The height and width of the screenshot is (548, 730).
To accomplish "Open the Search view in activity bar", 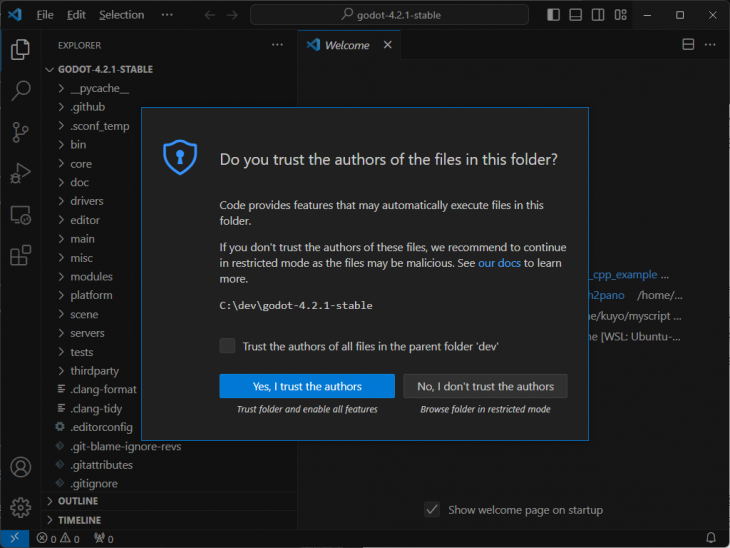I will 20,91.
